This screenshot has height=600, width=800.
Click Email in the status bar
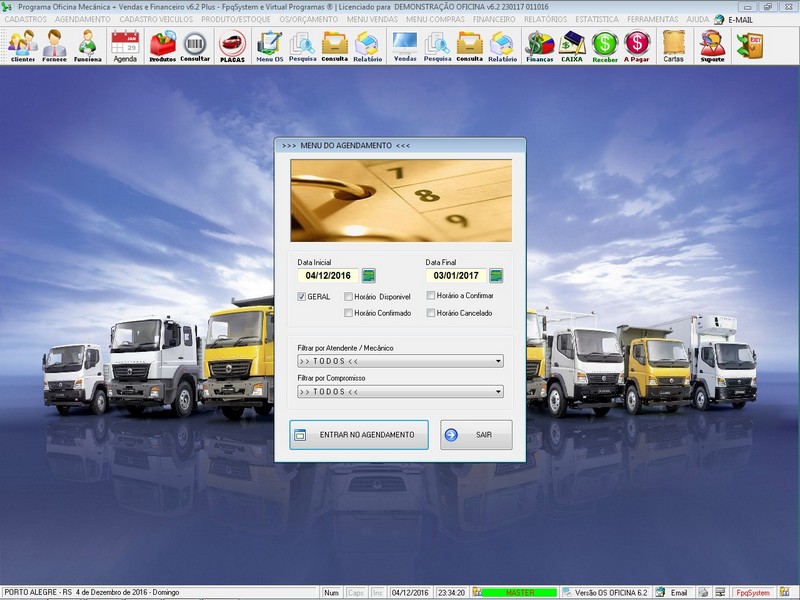(678, 593)
